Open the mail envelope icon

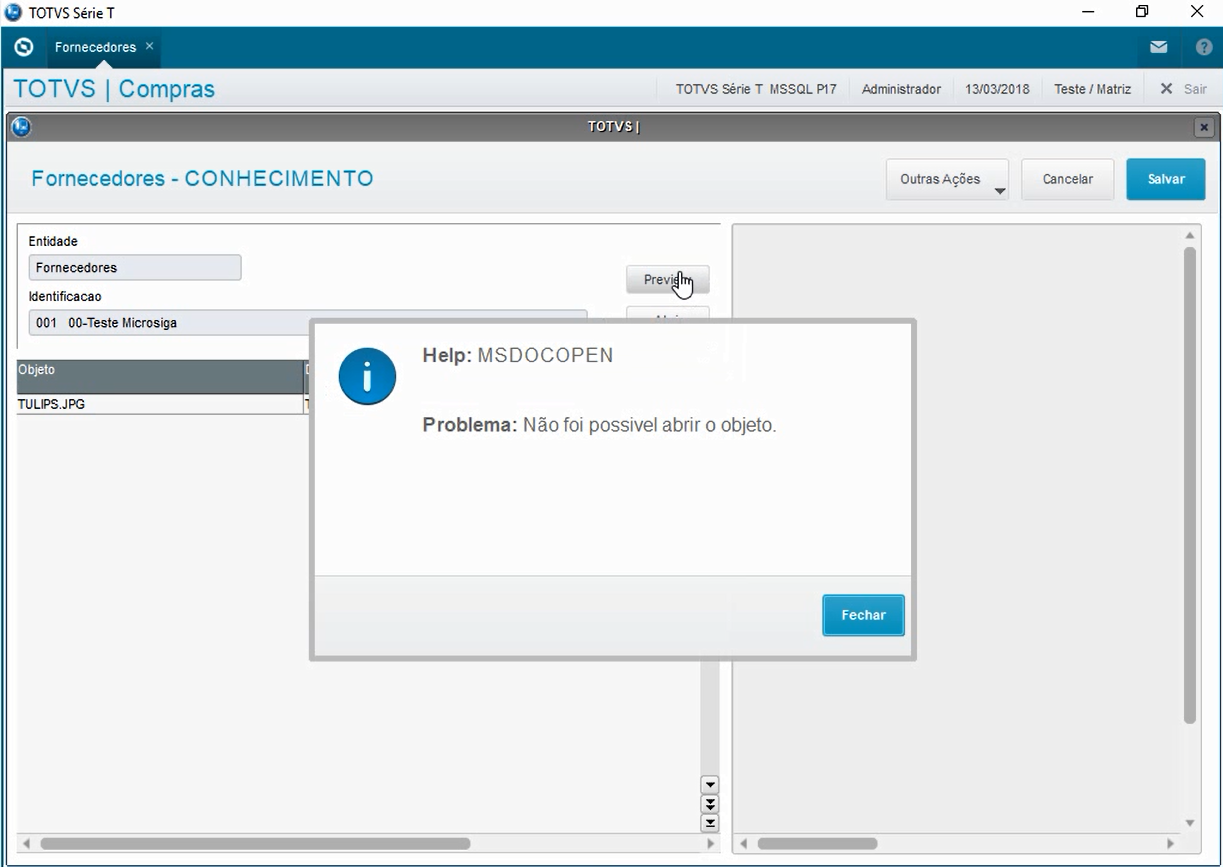point(1158,47)
